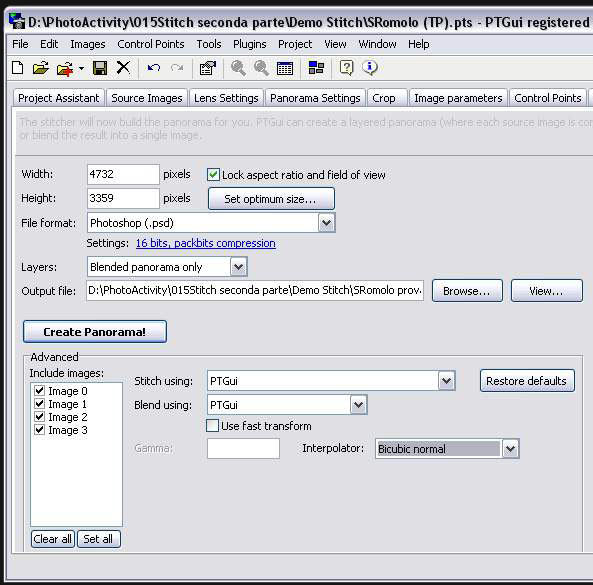Click the PTGui application icon in title bar
This screenshot has width=593, height=585.
(x=17, y=21)
